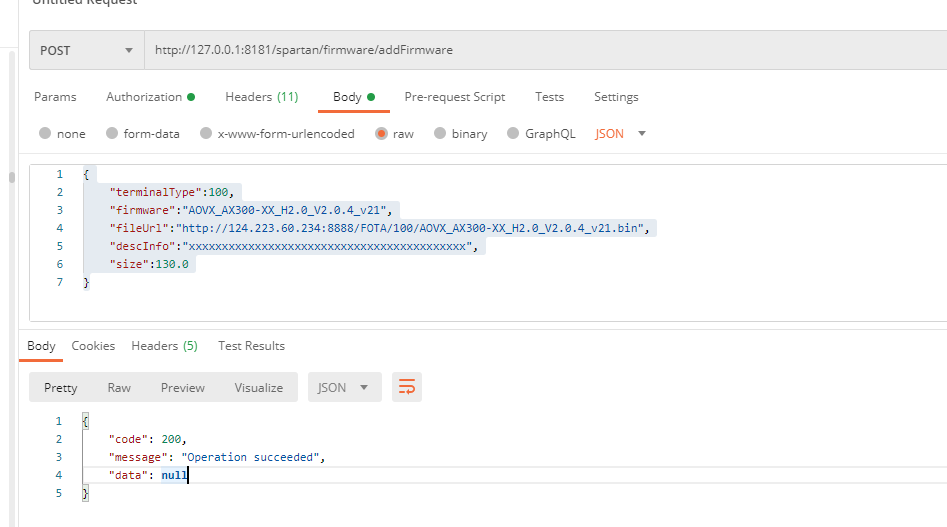The height and width of the screenshot is (527, 947).
Task: Open response JSON format dropdown
Action: point(344,388)
